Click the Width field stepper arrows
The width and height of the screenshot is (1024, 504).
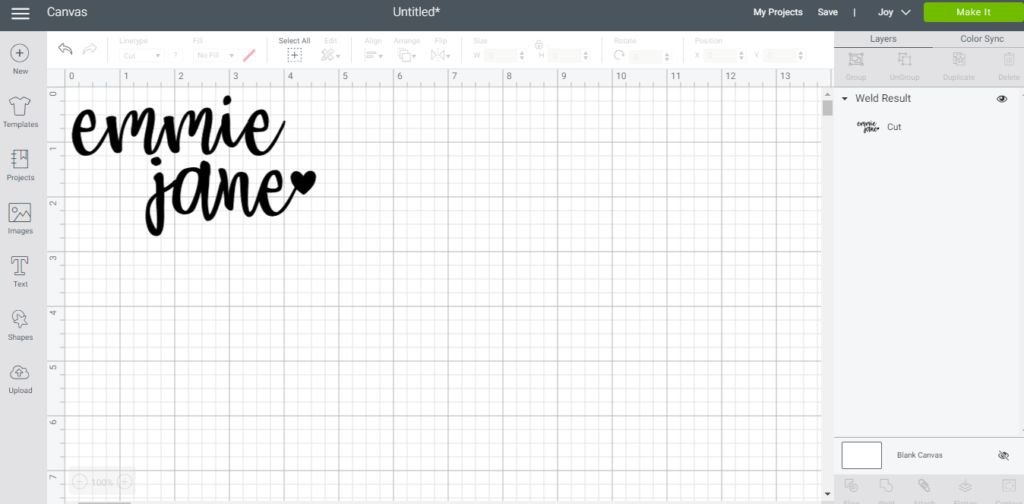coord(522,56)
